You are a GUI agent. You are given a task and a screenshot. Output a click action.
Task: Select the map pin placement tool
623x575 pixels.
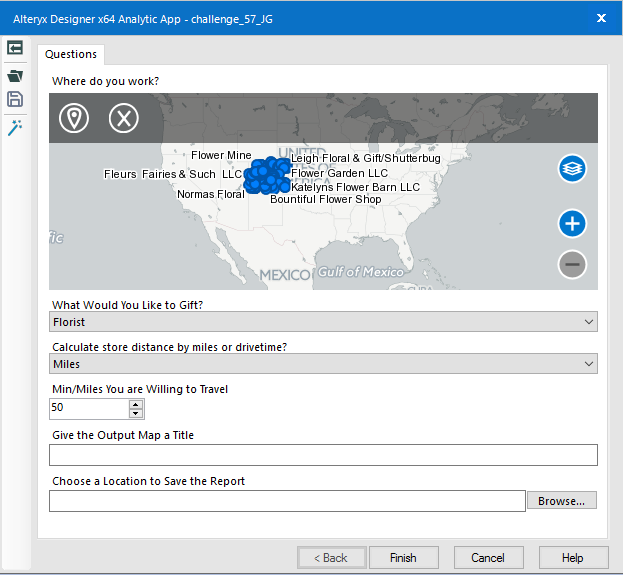tap(73, 118)
